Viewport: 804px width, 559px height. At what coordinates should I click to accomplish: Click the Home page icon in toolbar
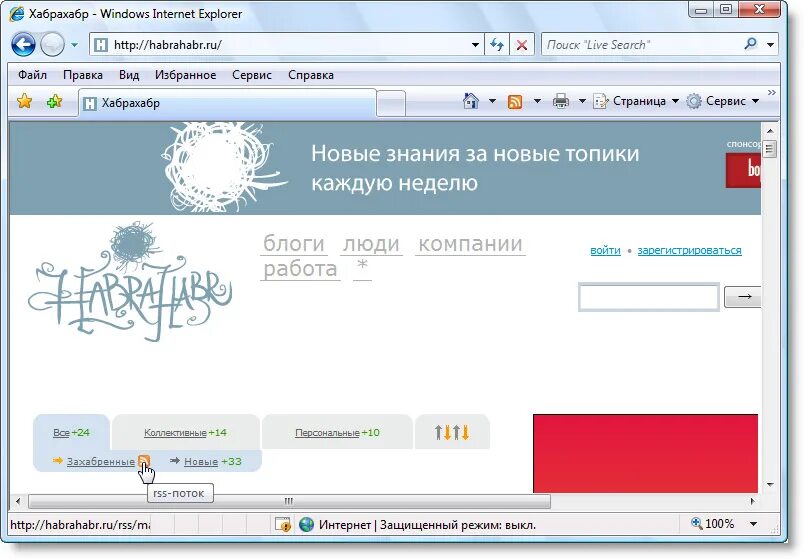pyautogui.click(x=471, y=101)
